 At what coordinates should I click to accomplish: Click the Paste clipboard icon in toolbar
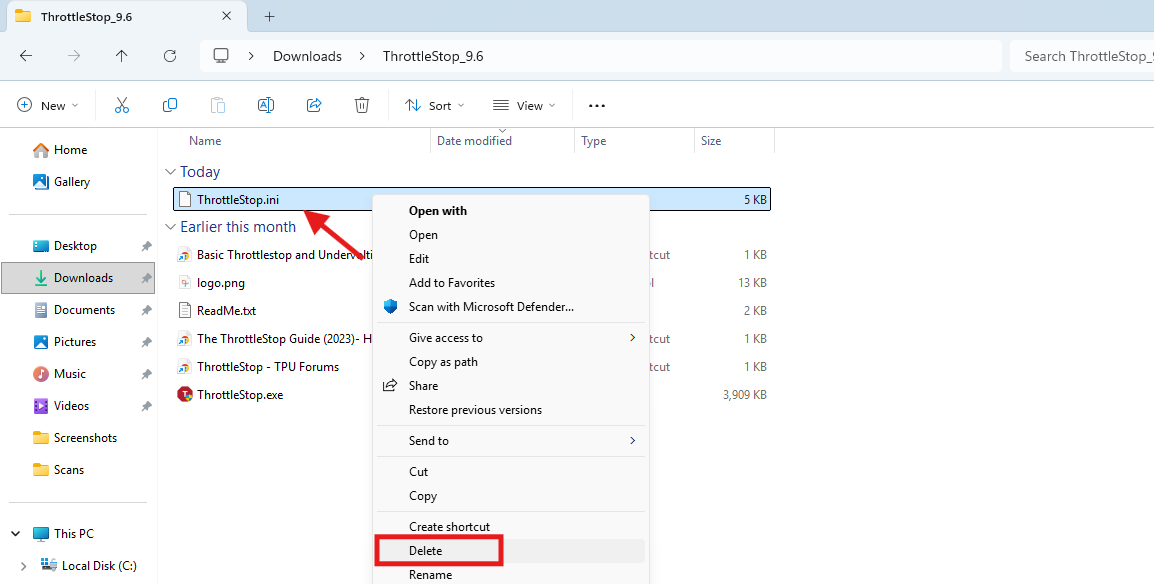click(x=218, y=105)
